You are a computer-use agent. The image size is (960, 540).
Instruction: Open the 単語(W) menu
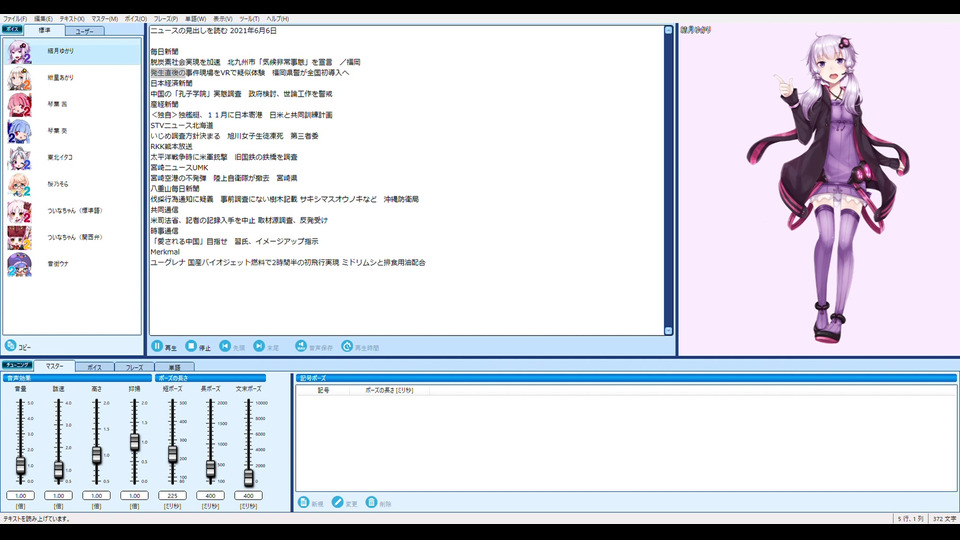pos(195,19)
